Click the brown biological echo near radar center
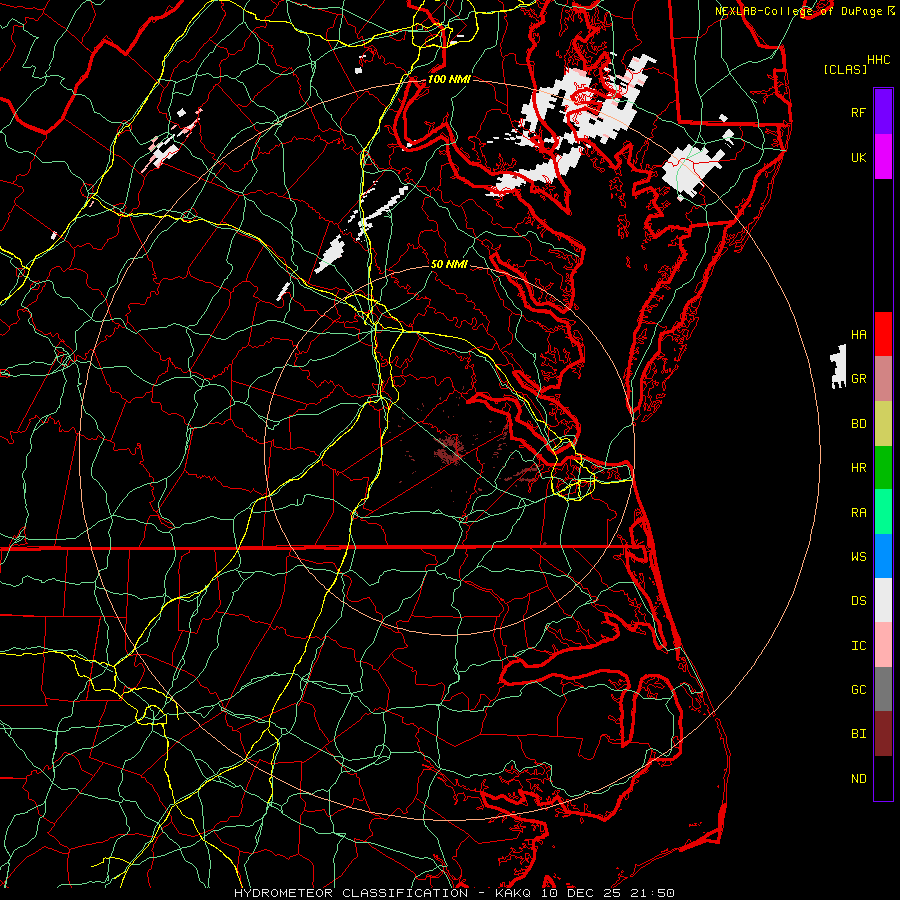 pos(449,448)
